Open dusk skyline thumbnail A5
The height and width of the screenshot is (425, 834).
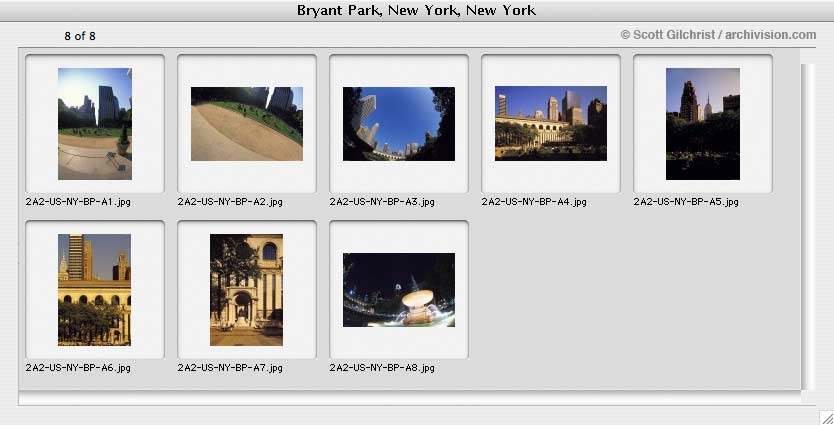point(703,123)
